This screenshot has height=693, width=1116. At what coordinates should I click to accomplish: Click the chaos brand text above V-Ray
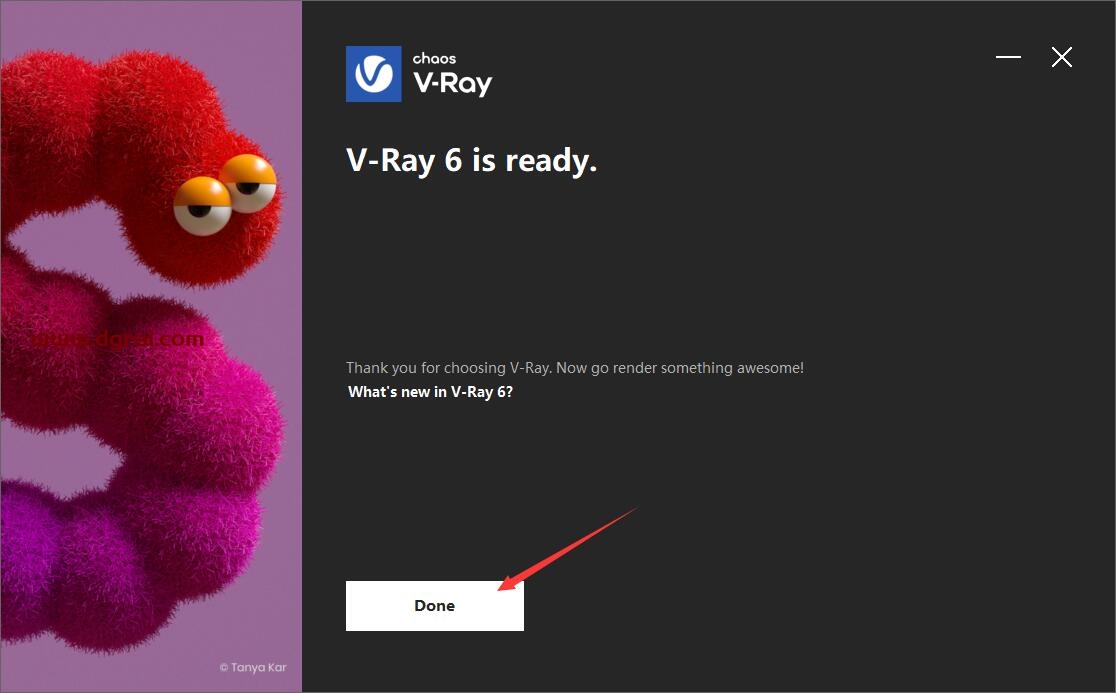pos(434,58)
